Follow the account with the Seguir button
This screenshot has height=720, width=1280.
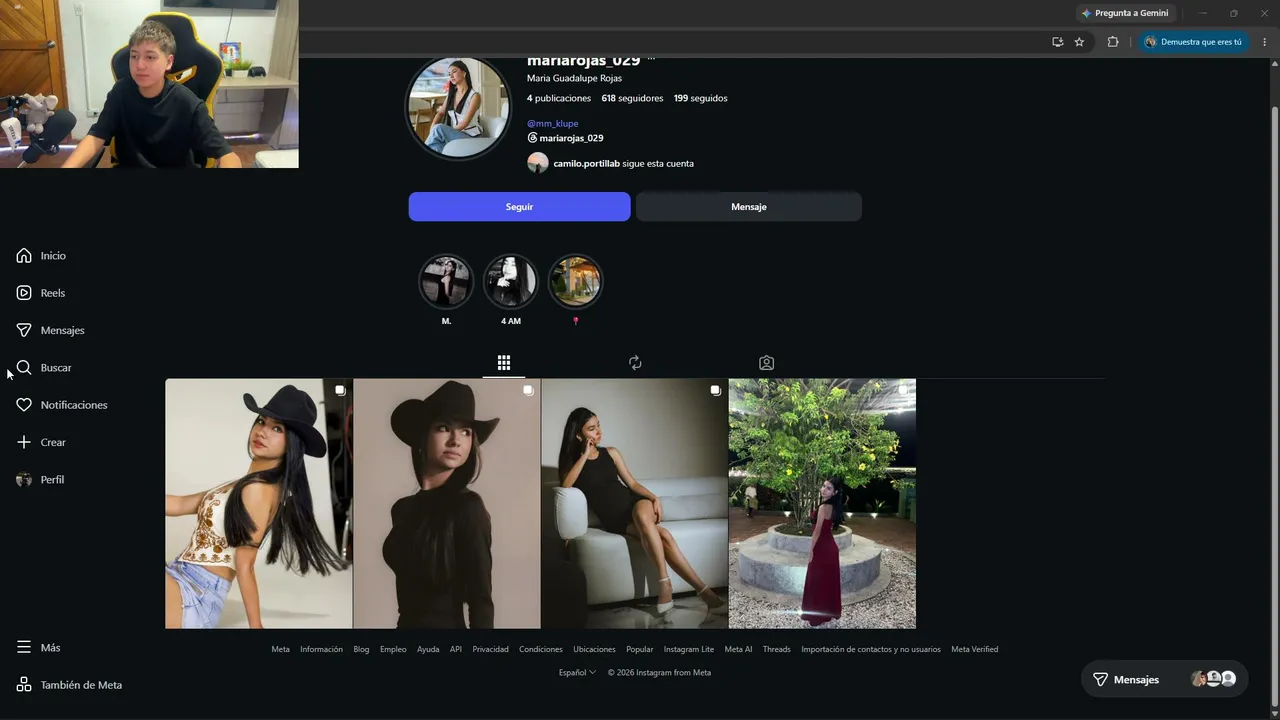point(519,207)
